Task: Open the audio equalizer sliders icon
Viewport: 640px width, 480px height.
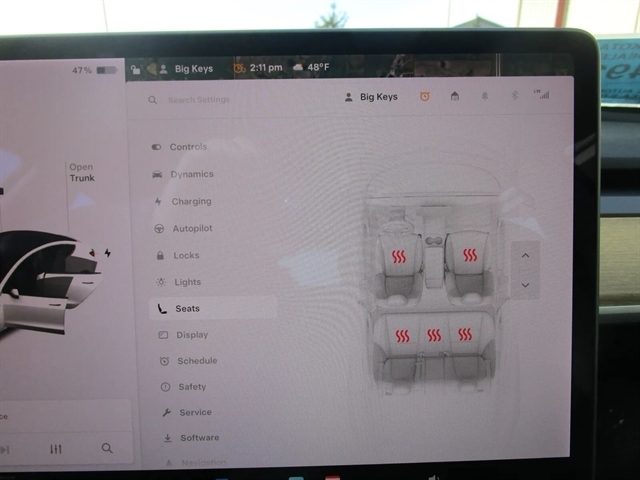Action: (x=56, y=449)
